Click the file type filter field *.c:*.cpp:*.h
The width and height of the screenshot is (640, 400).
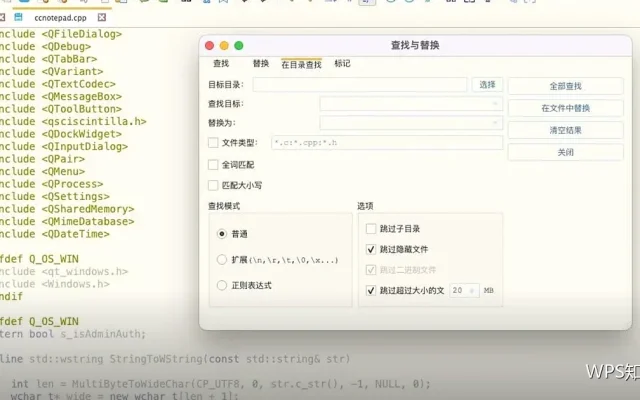coord(387,142)
